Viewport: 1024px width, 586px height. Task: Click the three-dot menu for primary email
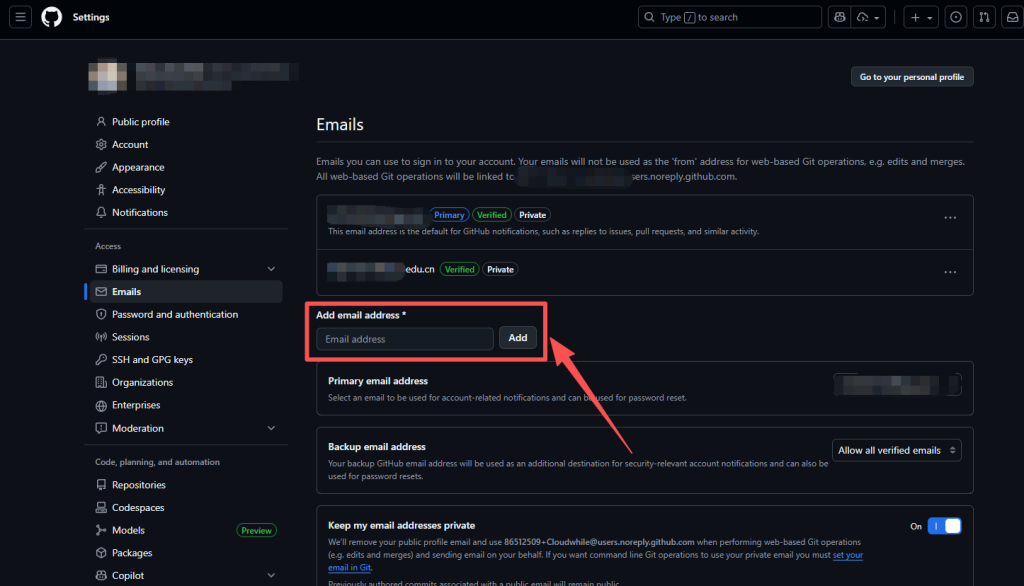[950, 217]
